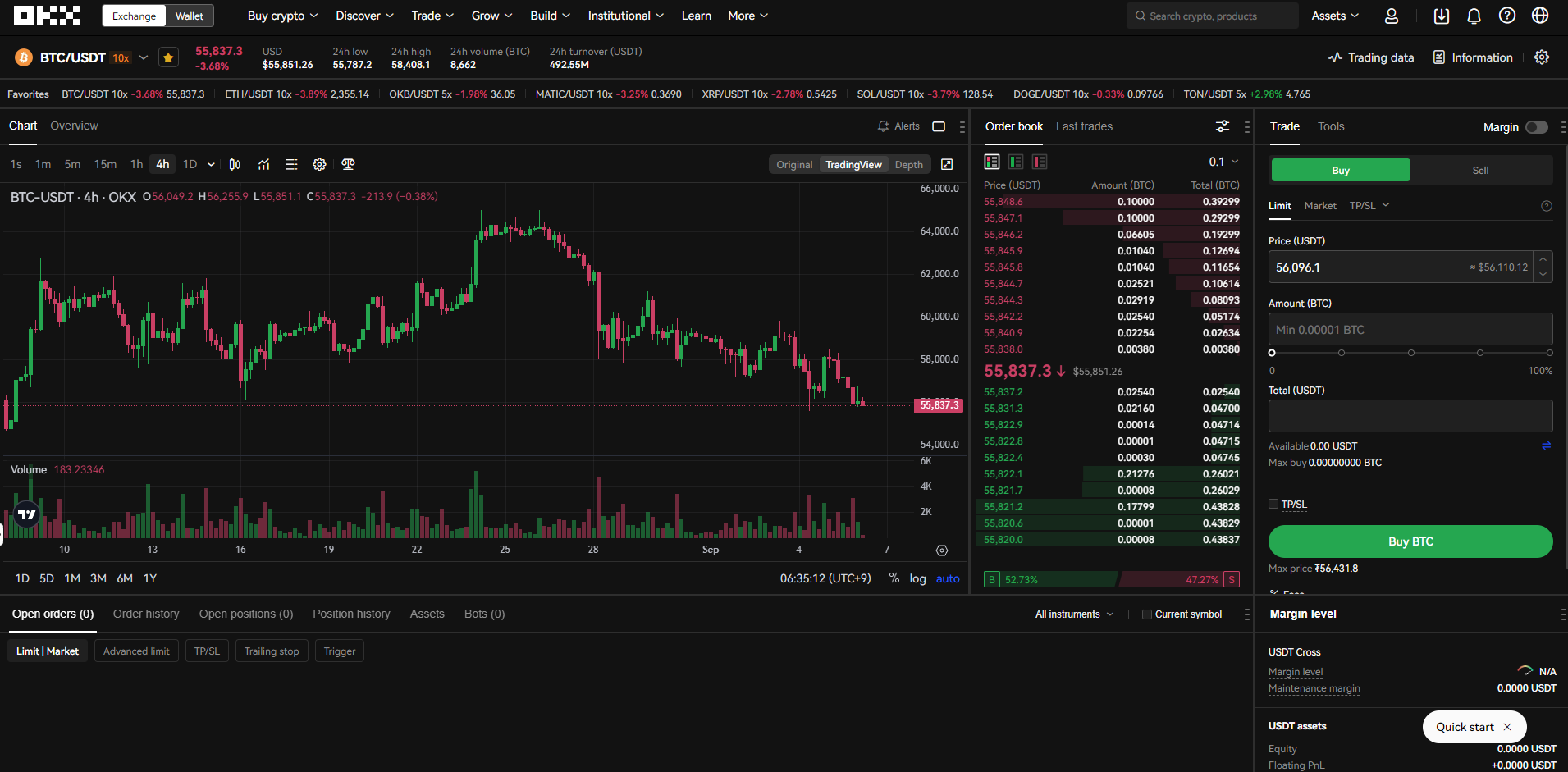The image size is (1568, 772).
Task: Expand the Discover menu
Action: [364, 16]
